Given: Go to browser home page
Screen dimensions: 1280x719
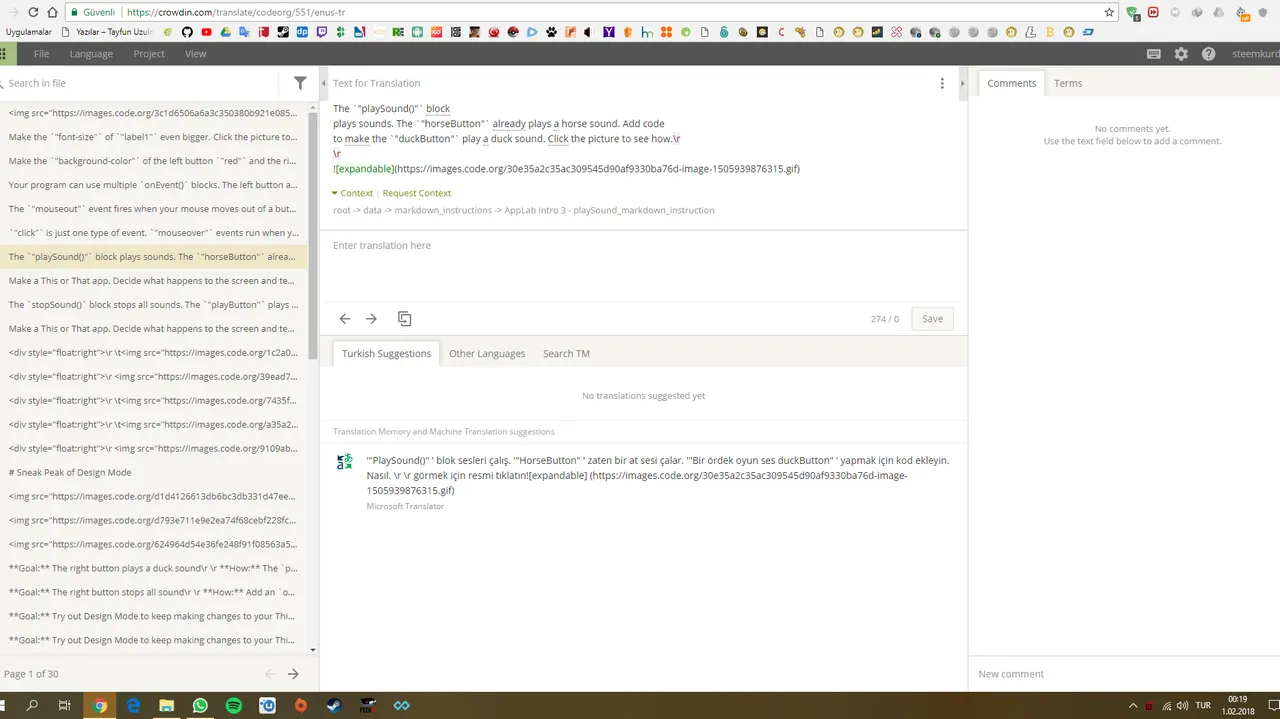Looking at the screenshot, I should [53, 12].
